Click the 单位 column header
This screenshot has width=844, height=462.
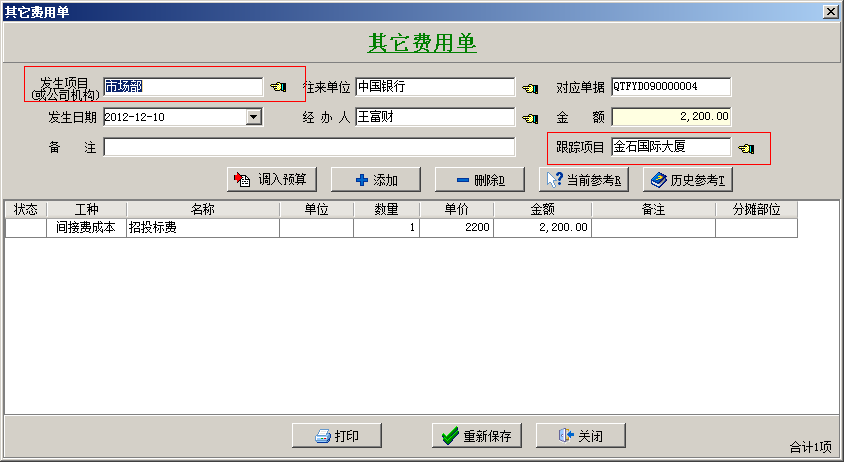coord(316,209)
